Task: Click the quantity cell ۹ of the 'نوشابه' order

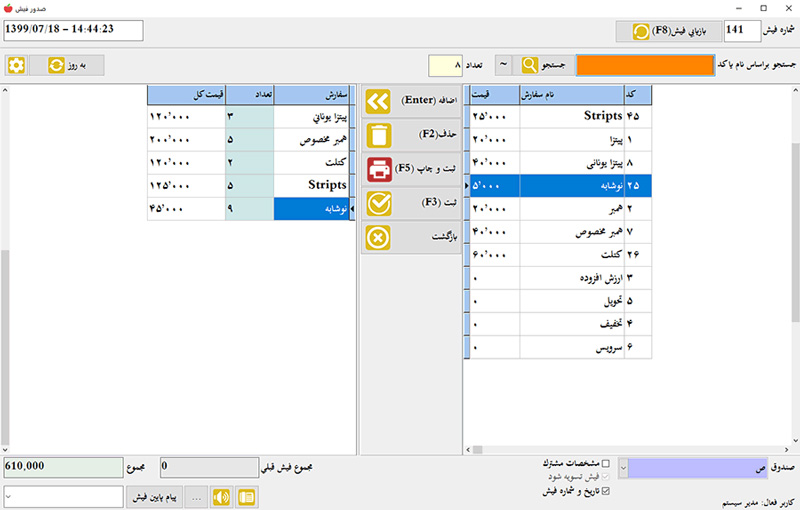Action: (249, 209)
